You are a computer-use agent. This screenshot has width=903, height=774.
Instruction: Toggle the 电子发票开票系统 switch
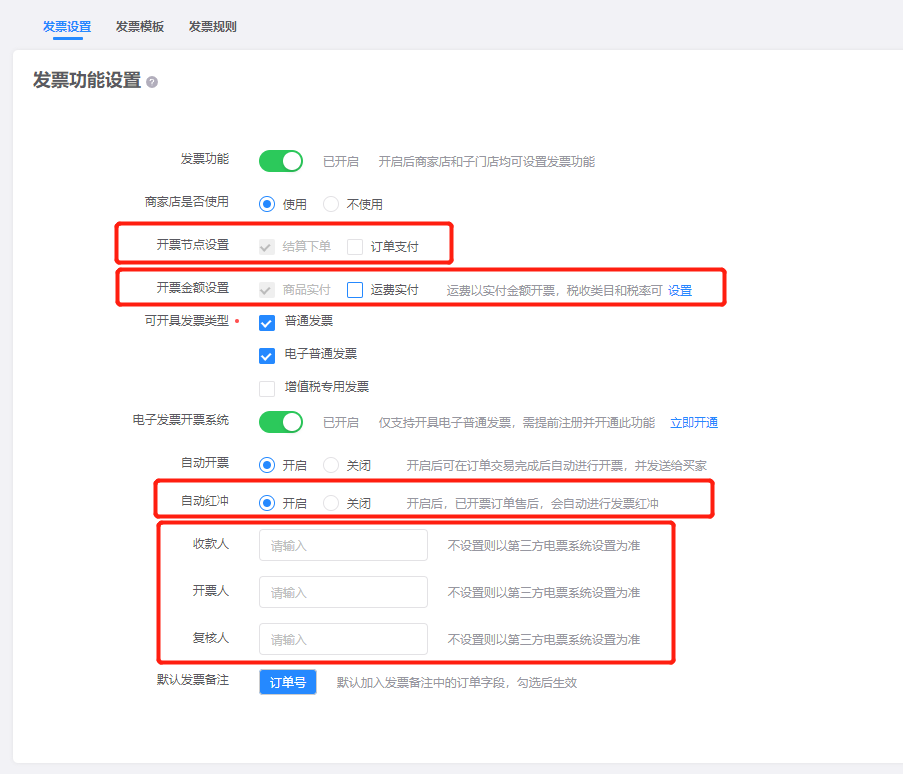[281, 422]
